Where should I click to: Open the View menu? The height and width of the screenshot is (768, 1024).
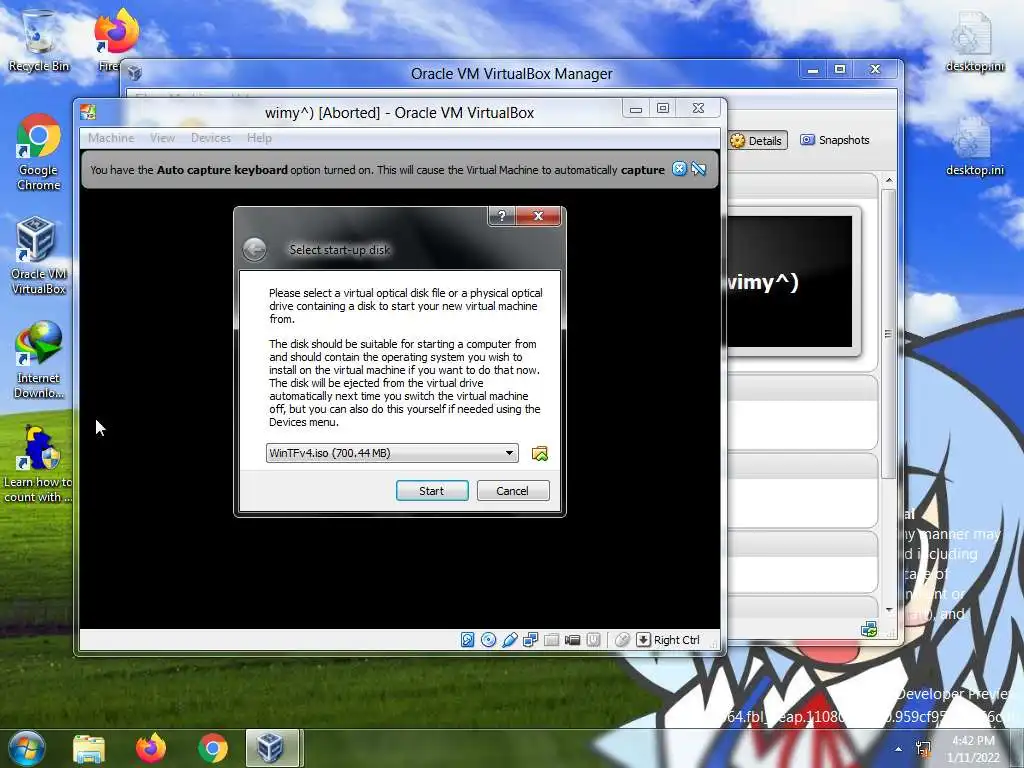click(162, 138)
